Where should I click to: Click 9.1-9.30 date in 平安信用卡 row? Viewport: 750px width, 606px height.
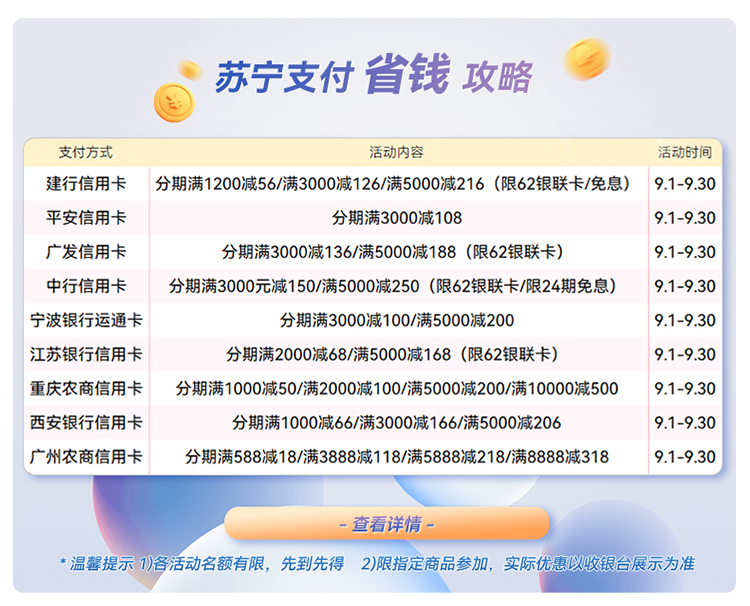[684, 218]
